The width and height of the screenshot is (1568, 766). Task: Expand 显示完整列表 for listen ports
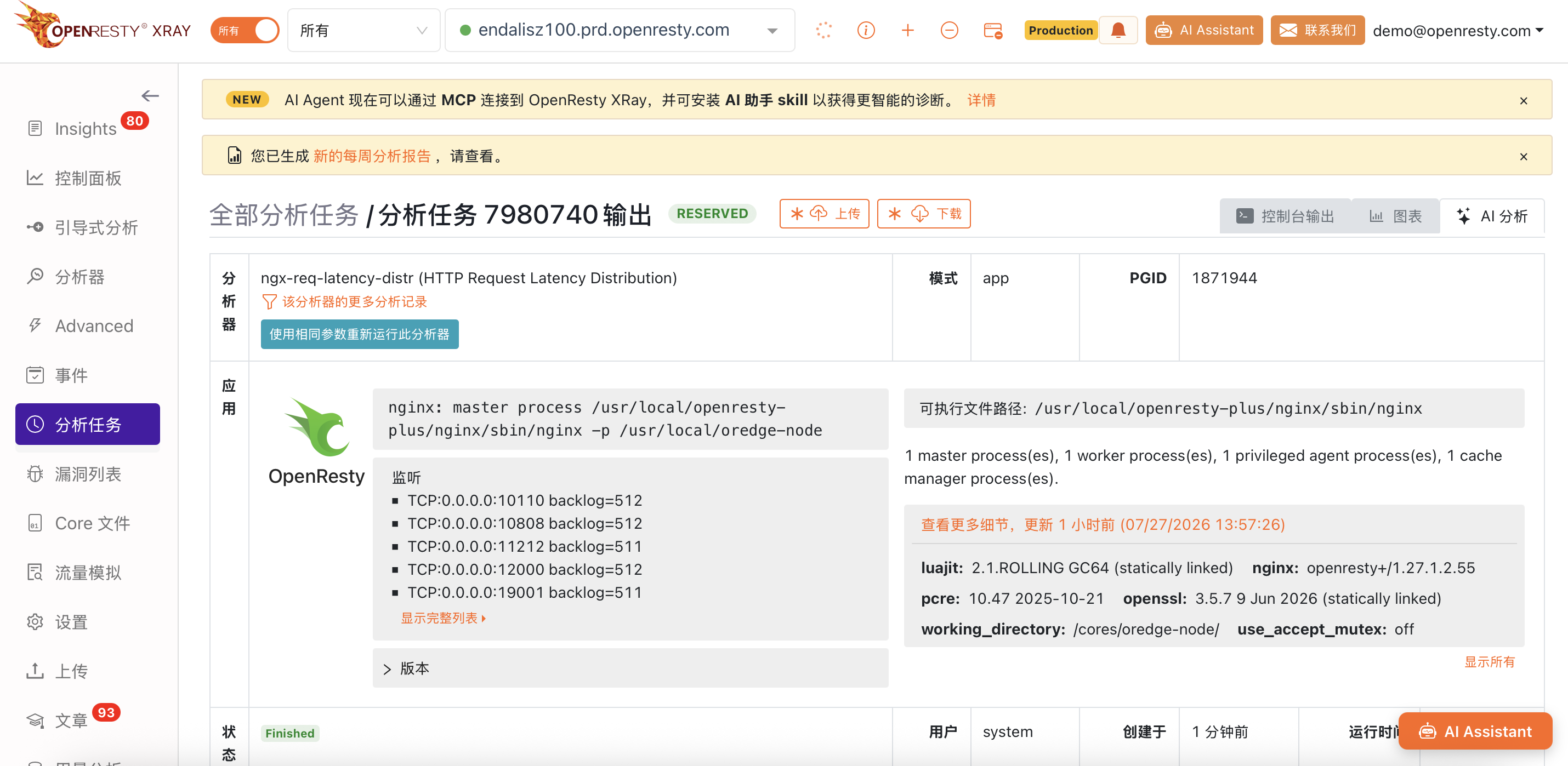coord(443,618)
